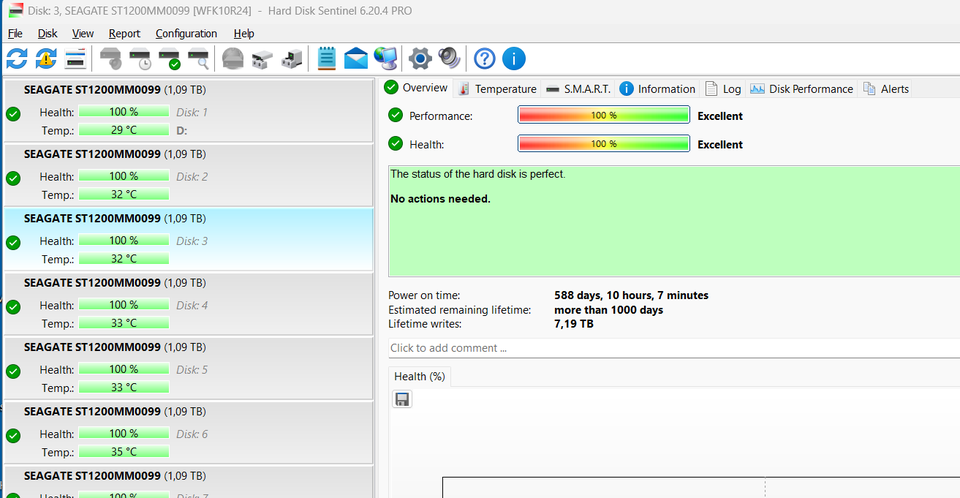This screenshot has width=960, height=498.
Task: Switch to the Disk Performance tab
Action: click(801, 89)
